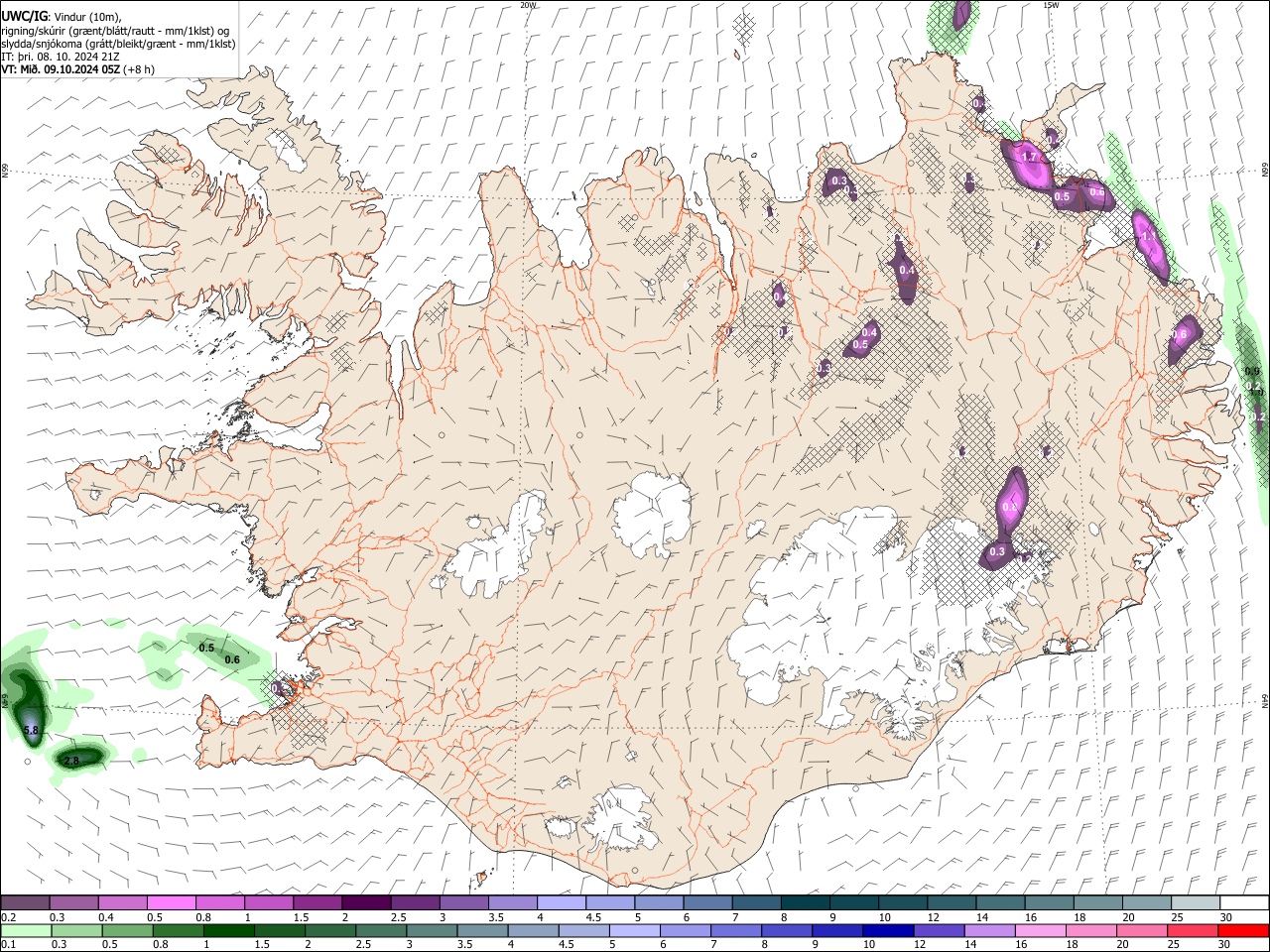Click the green 0.6 precipitation label in Faxaflói
Screen dimensions: 1270x952
coord(233,659)
